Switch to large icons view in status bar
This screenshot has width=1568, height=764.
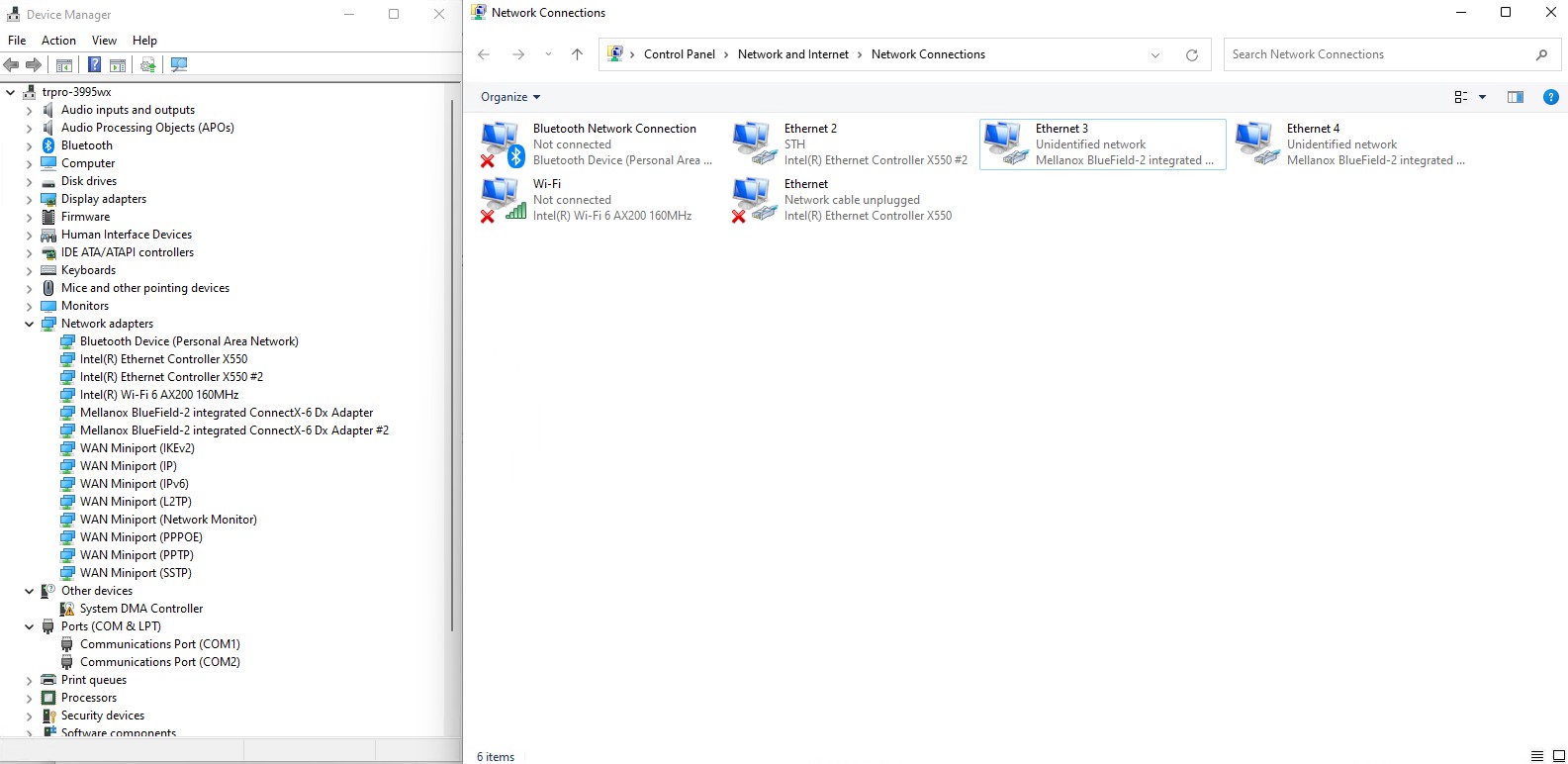tap(1558, 756)
